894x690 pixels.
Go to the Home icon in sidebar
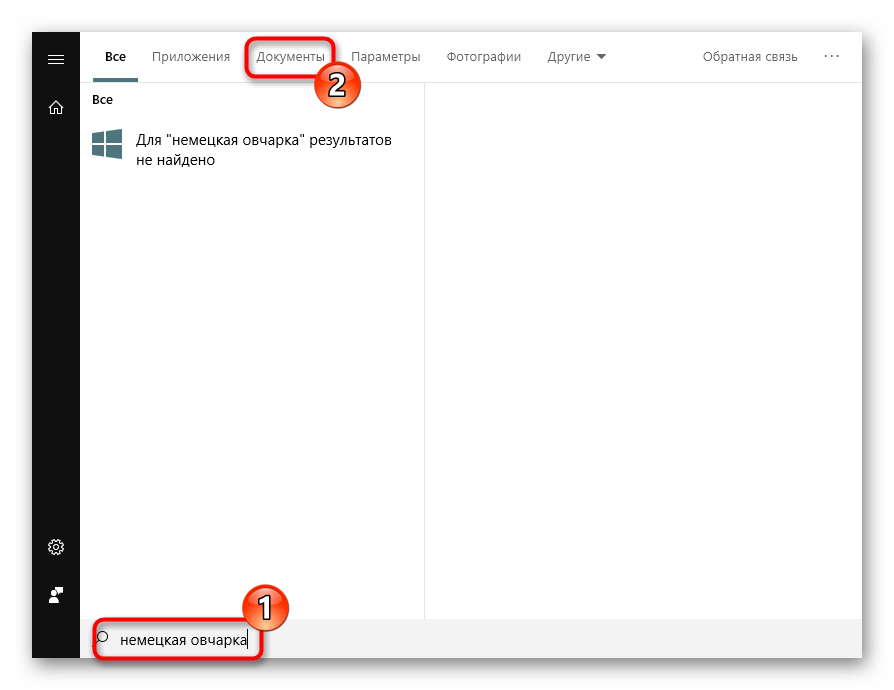[56, 107]
